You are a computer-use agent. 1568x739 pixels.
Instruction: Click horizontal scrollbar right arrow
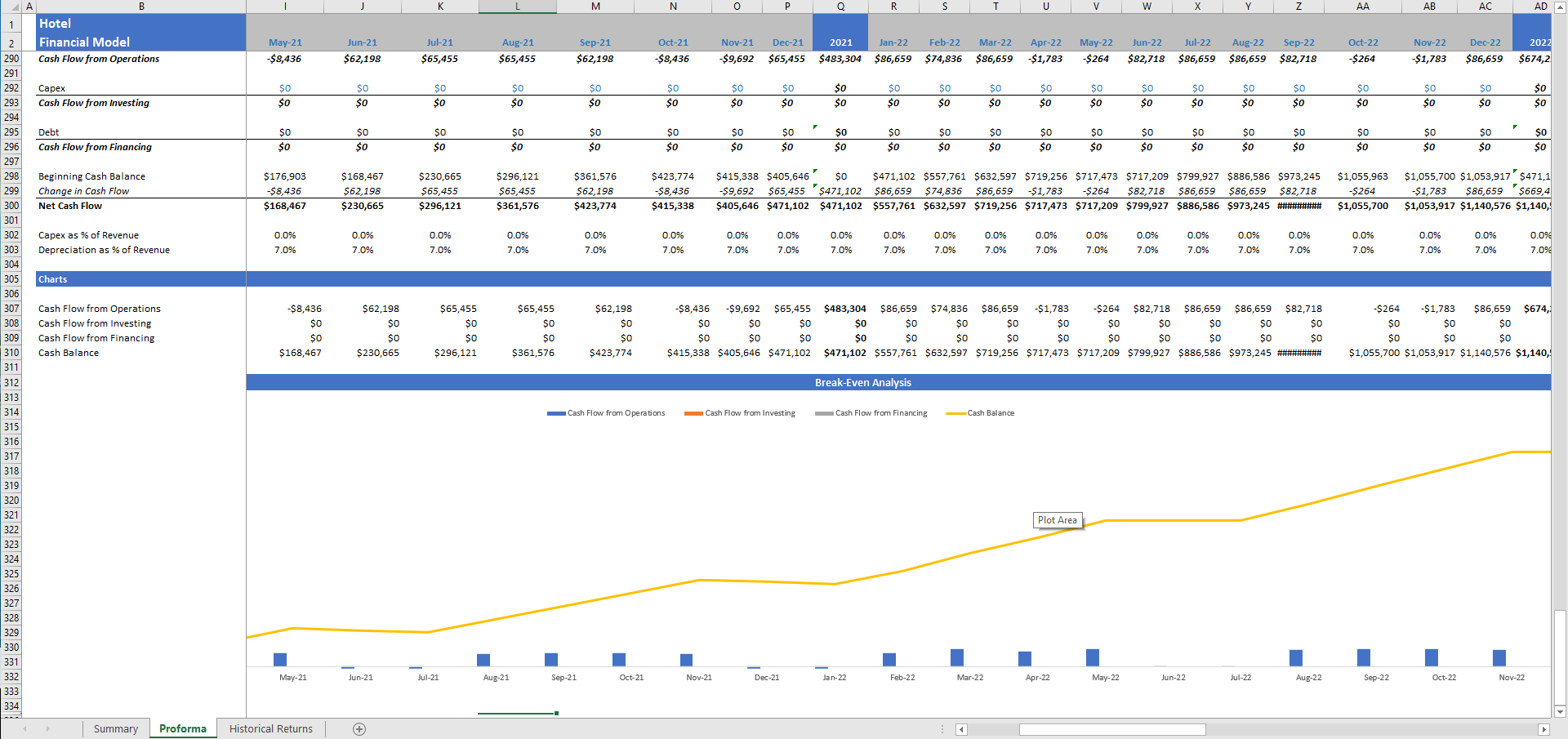(x=1543, y=729)
